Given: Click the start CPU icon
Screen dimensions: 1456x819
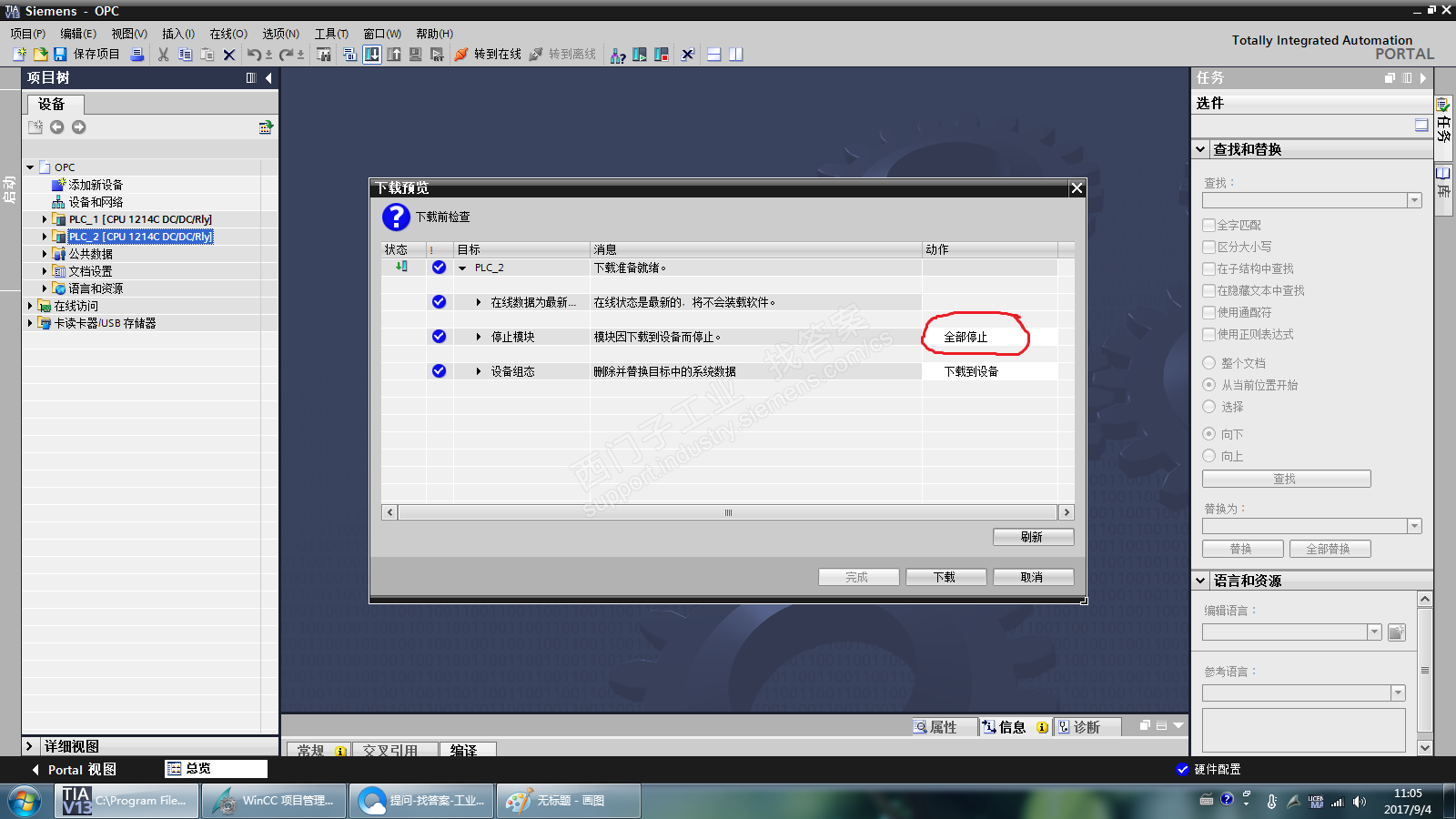Looking at the screenshot, I should tap(640, 55).
